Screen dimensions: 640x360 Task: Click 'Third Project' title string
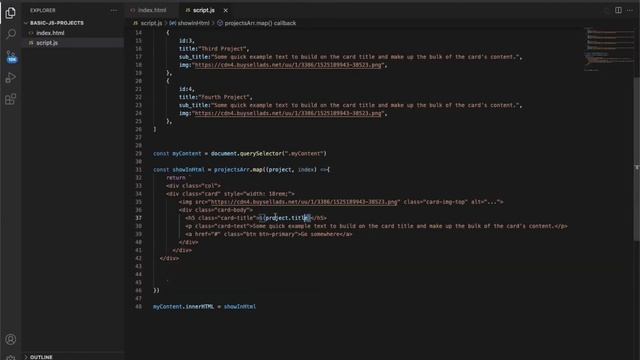click(222, 49)
